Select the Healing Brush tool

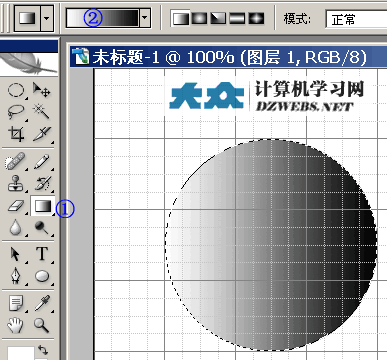[16, 161]
